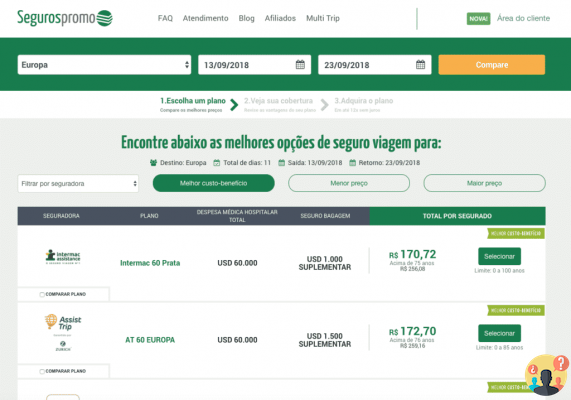This screenshot has height=400, width=571.
Task: Click Selecionar for Intermac 60 Prata
Action: click(x=499, y=256)
